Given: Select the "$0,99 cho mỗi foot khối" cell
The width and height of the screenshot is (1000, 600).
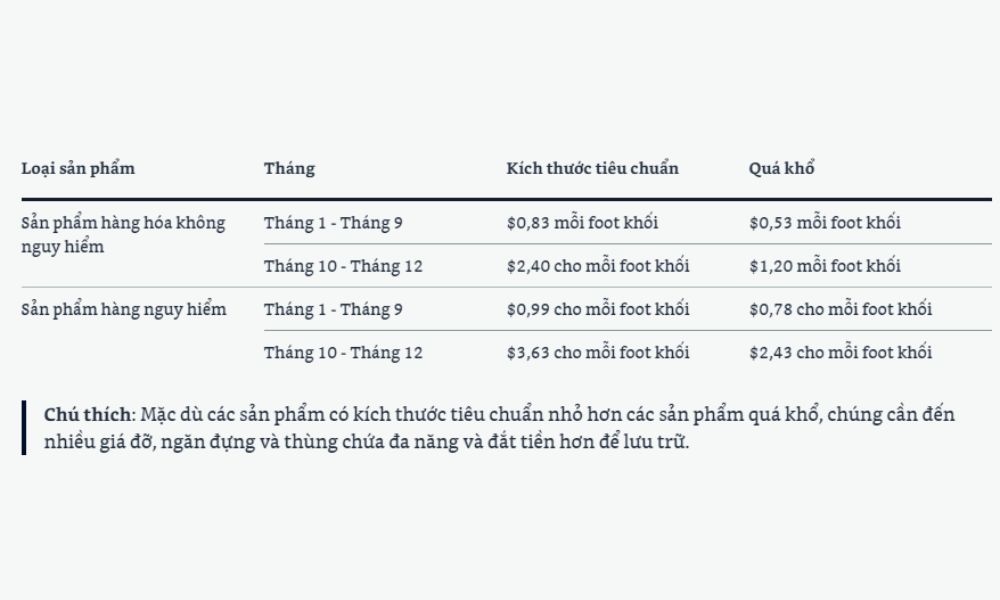Looking at the screenshot, I should click(x=597, y=309).
